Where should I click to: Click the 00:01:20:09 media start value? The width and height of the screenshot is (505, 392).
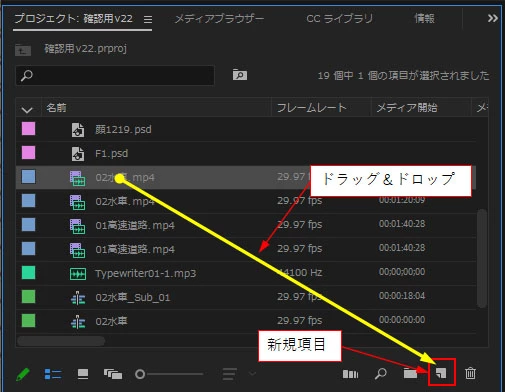402,200
